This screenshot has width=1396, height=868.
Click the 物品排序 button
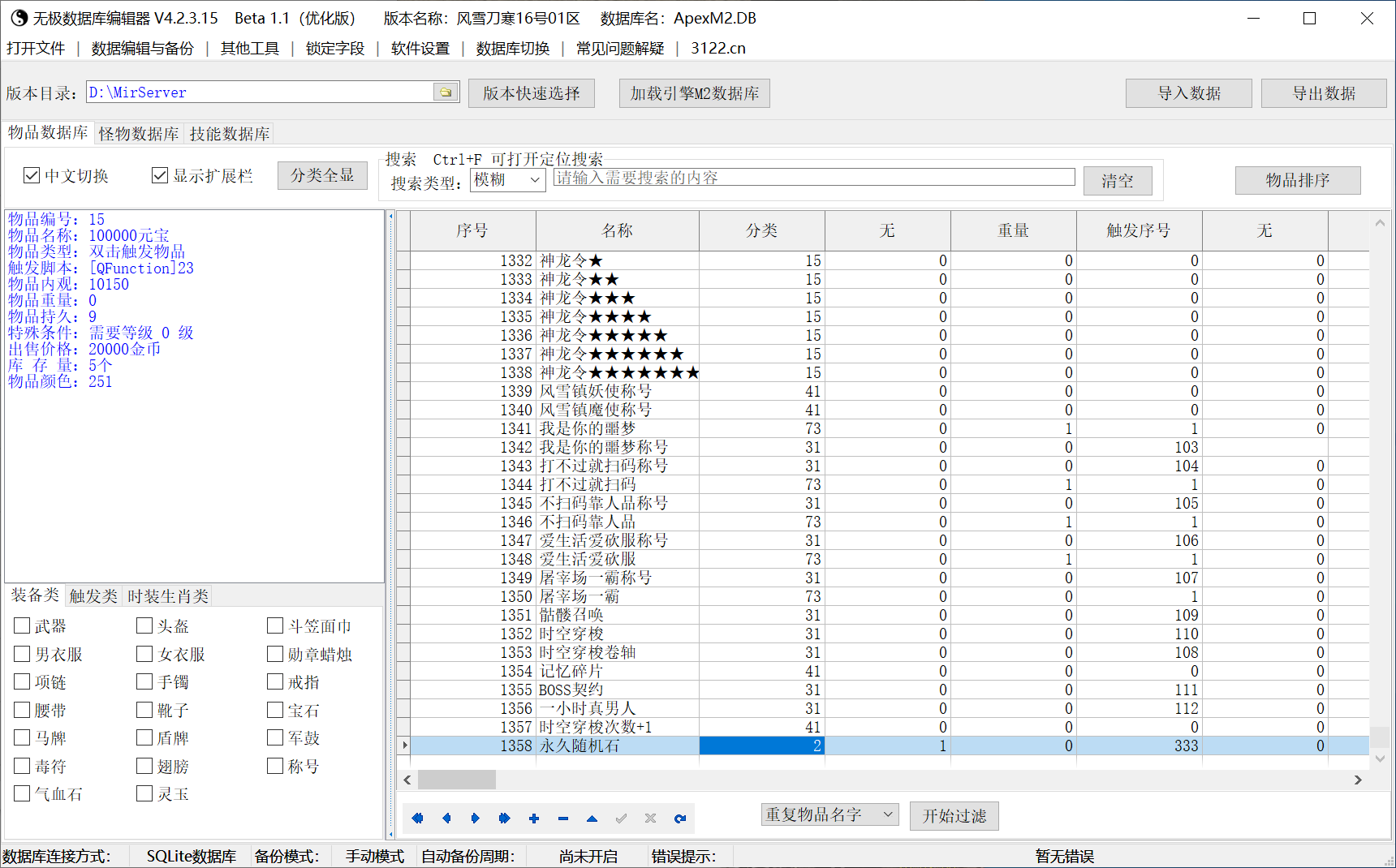1298,180
